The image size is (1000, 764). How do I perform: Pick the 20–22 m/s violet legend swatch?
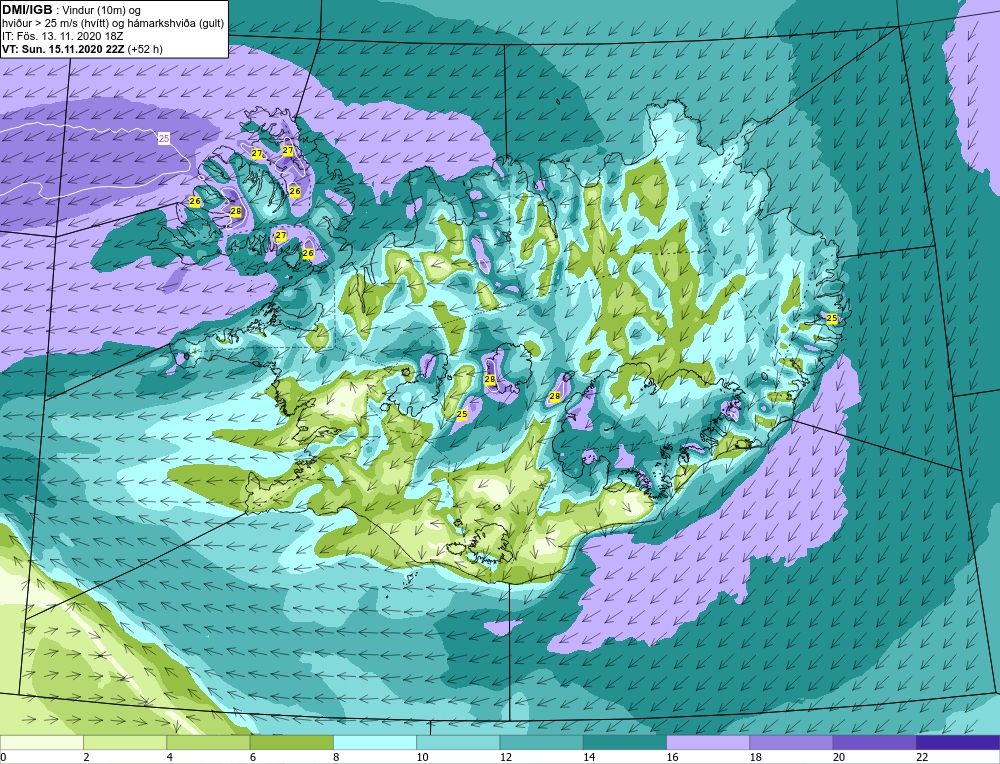point(874,742)
